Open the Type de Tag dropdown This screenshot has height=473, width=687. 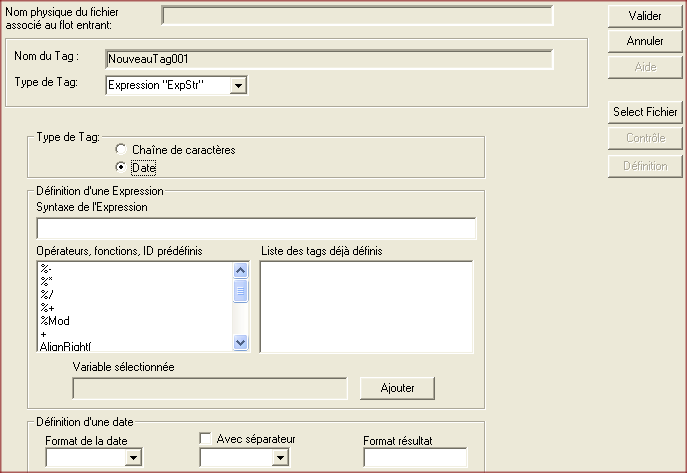(x=238, y=86)
